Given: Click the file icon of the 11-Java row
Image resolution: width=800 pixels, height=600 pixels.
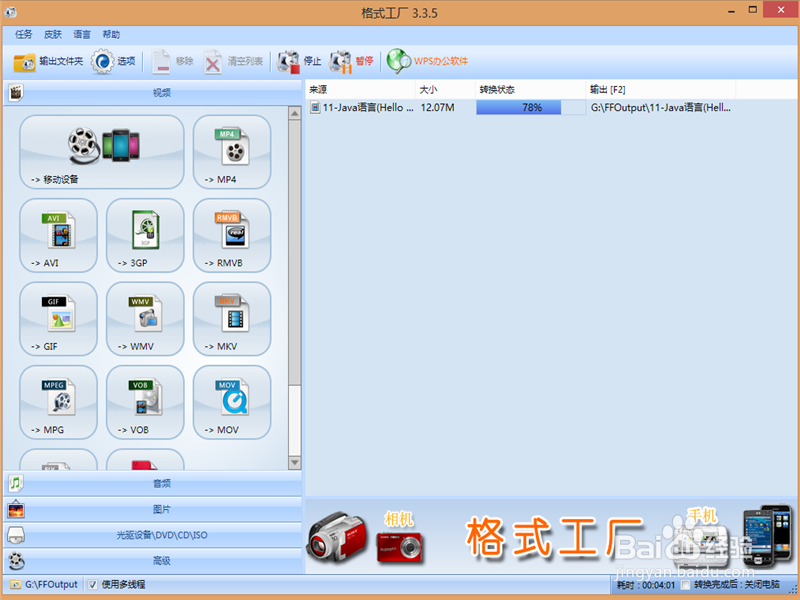Looking at the screenshot, I should click(x=315, y=108).
